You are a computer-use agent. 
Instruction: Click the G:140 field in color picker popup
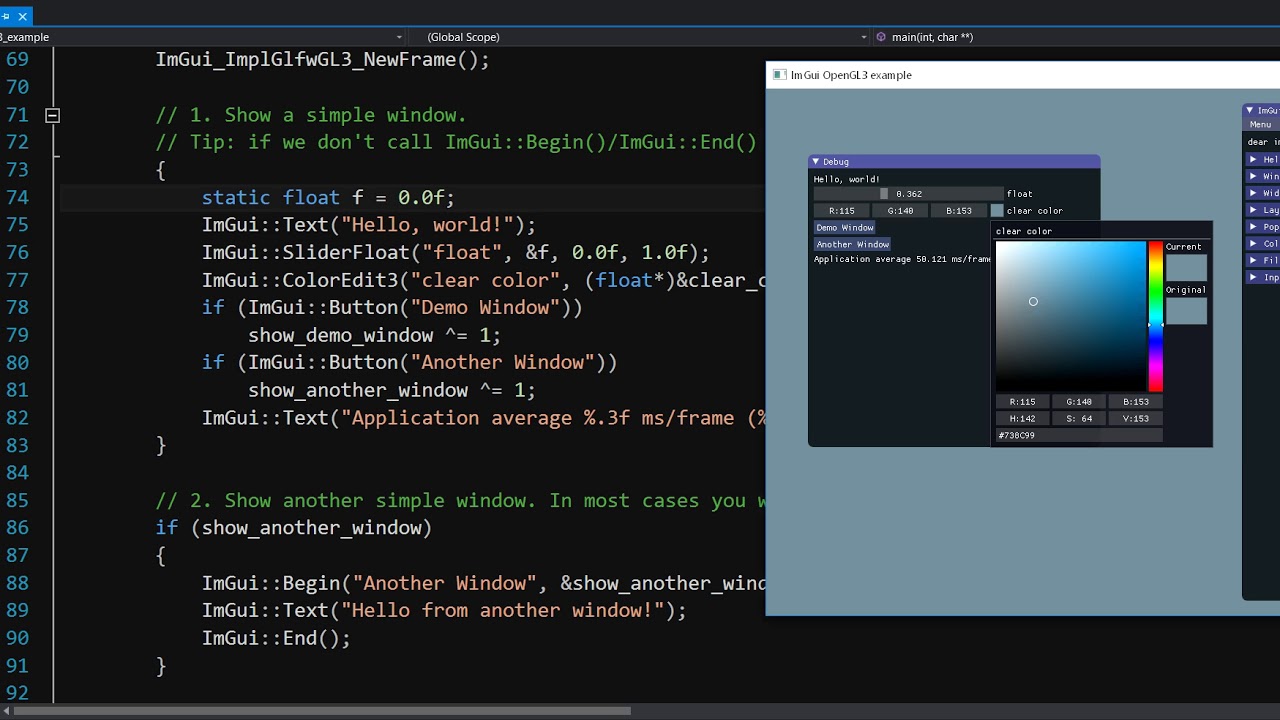click(x=1079, y=402)
